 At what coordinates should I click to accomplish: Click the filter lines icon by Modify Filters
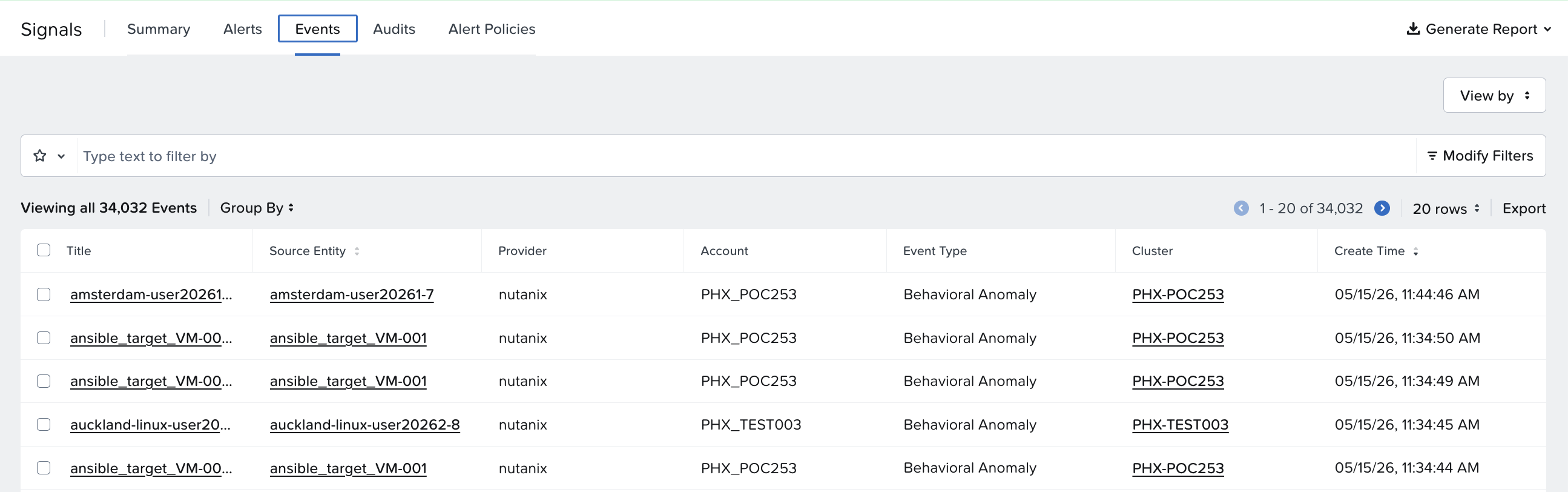[1432, 156]
